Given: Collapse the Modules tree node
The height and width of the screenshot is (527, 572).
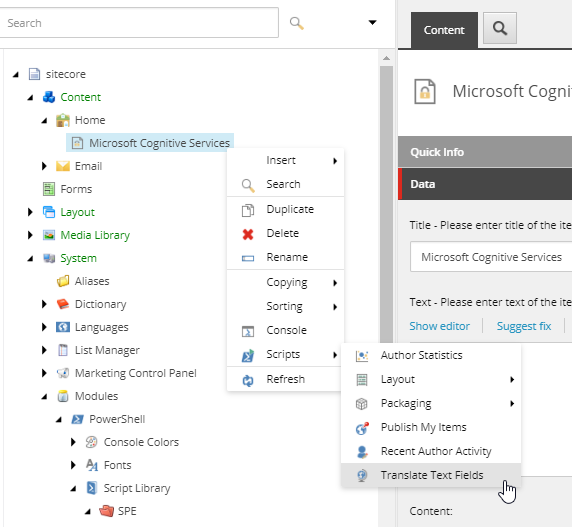Looking at the screenshot, I should point(44,396).
